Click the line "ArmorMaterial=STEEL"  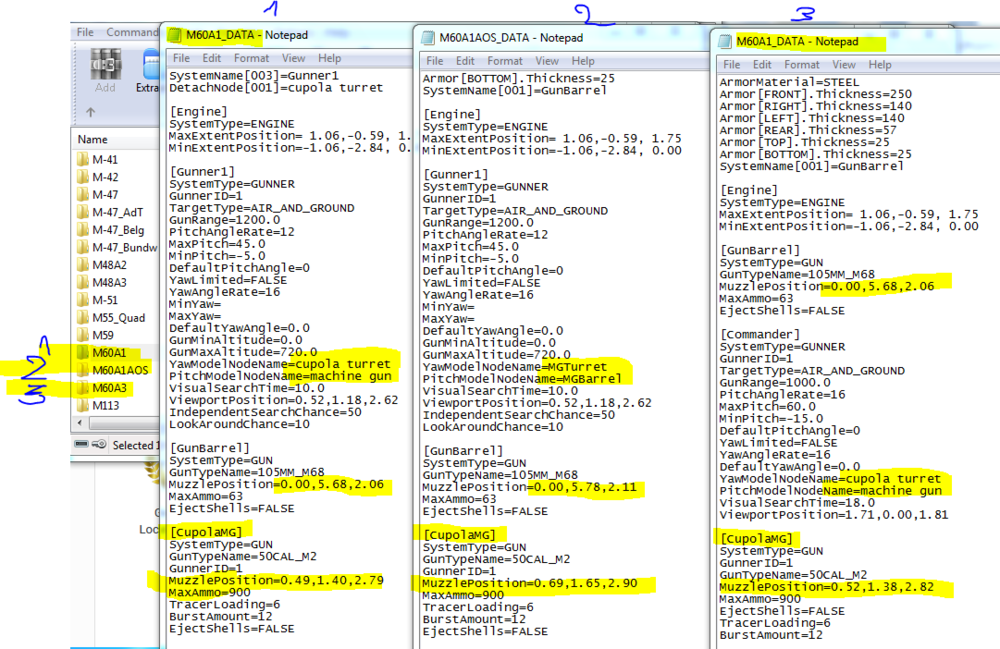(x=790, y=82)
